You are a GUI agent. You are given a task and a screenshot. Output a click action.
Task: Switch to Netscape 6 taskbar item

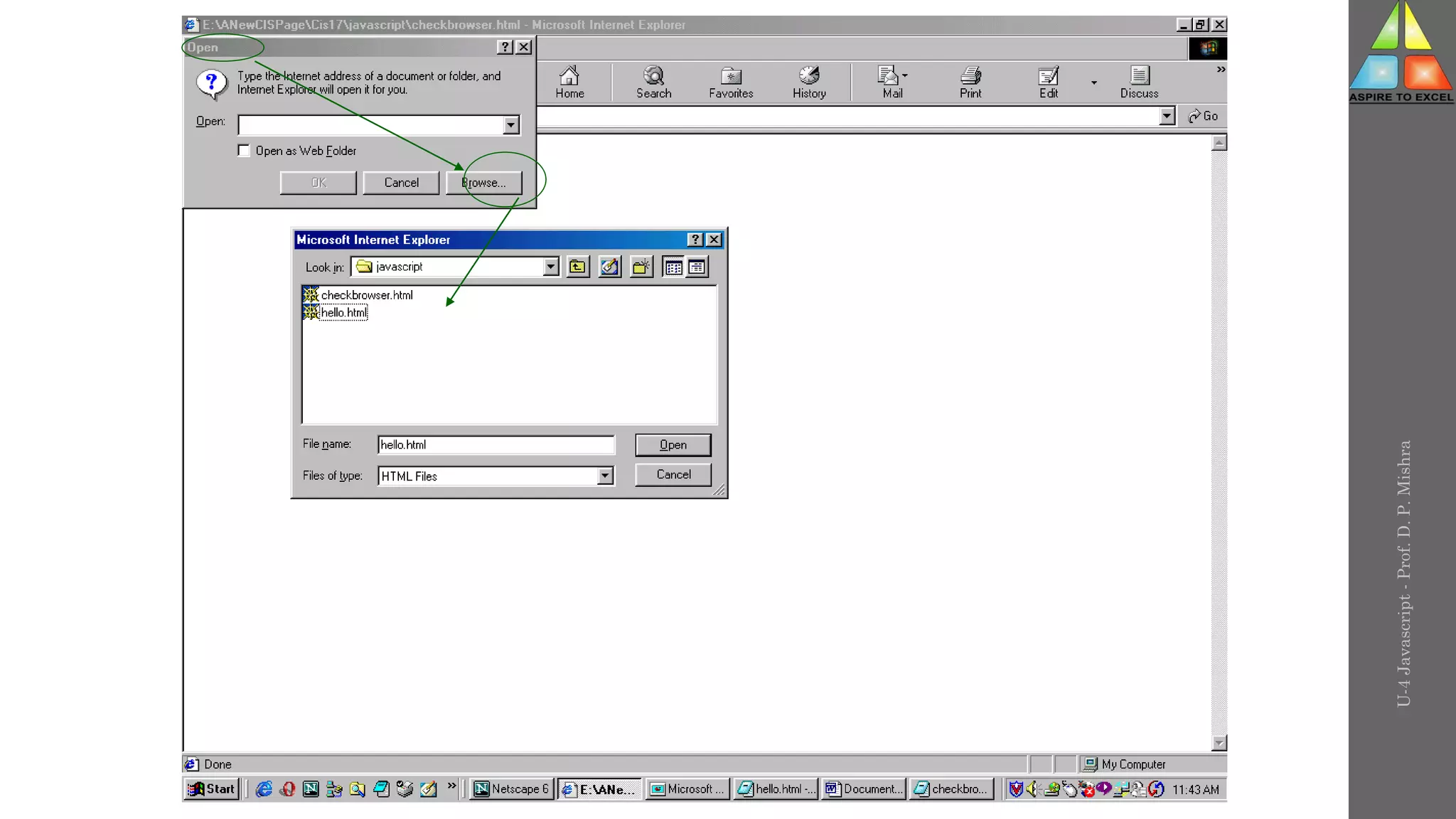coord(511,789)
